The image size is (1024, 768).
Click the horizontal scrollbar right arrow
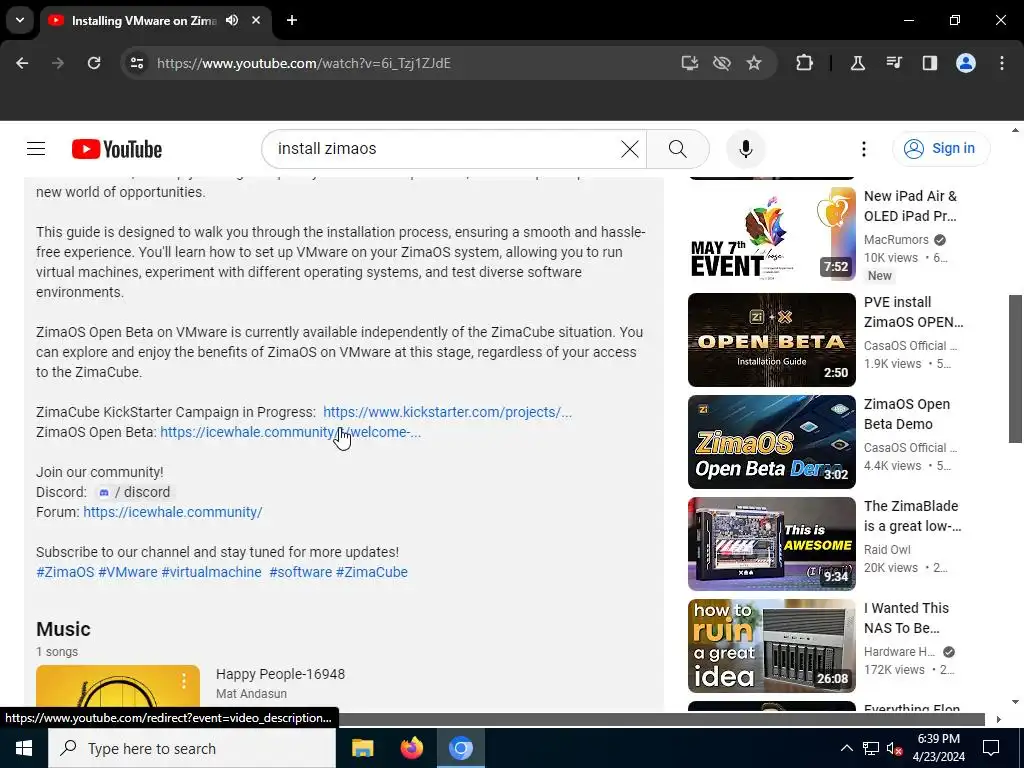click(x=998, y=719)
